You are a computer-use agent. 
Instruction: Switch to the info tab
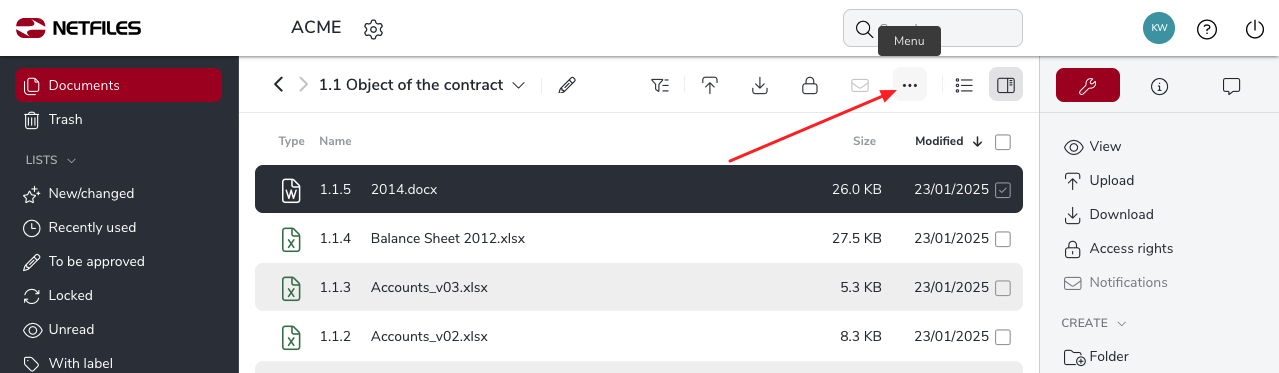[x=1160, y=86]
